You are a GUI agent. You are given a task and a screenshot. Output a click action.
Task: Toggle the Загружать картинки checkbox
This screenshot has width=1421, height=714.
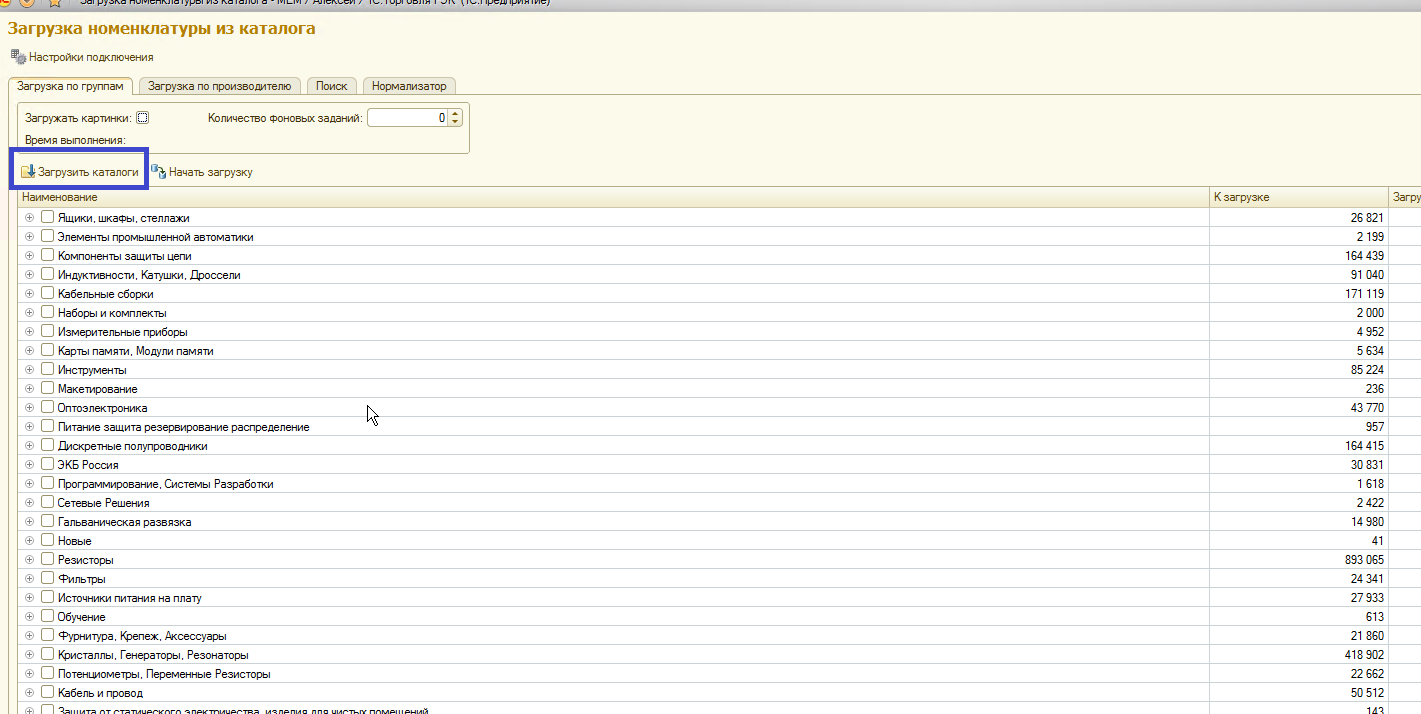142,118
